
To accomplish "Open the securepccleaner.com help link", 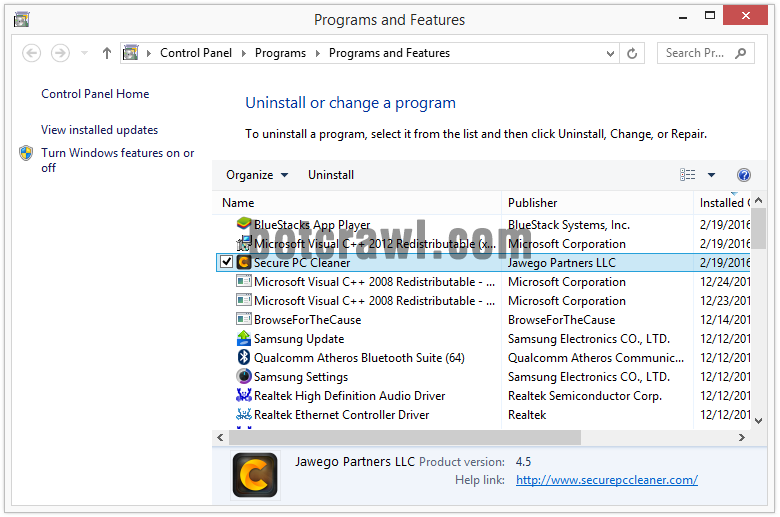I will [606, 480].
